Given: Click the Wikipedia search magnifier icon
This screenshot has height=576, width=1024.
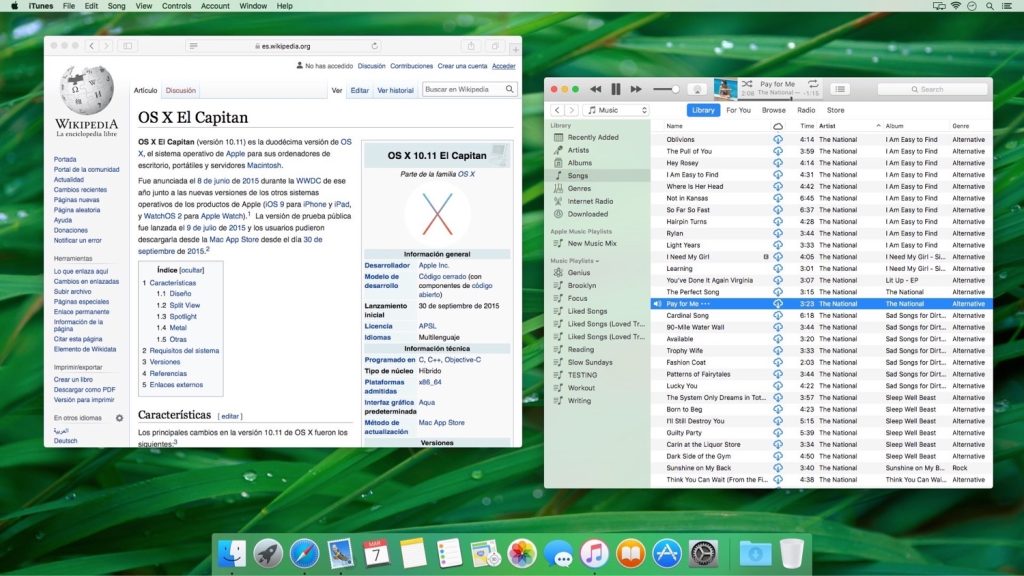Looking at the screenshot, I should 509,89.
